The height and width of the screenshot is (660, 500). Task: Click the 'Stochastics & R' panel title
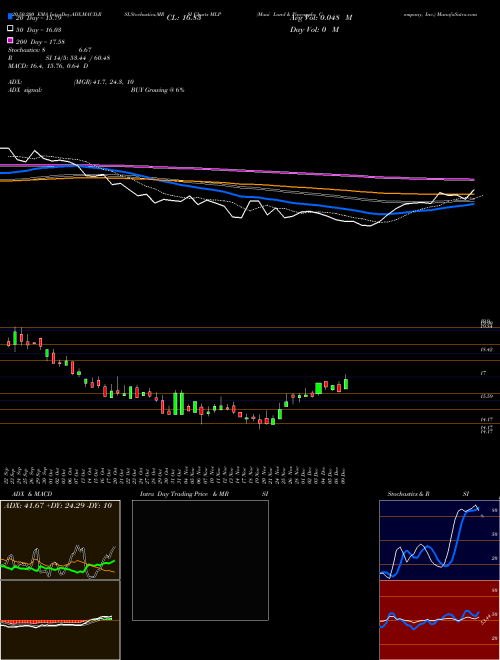(x=409, y=494)
